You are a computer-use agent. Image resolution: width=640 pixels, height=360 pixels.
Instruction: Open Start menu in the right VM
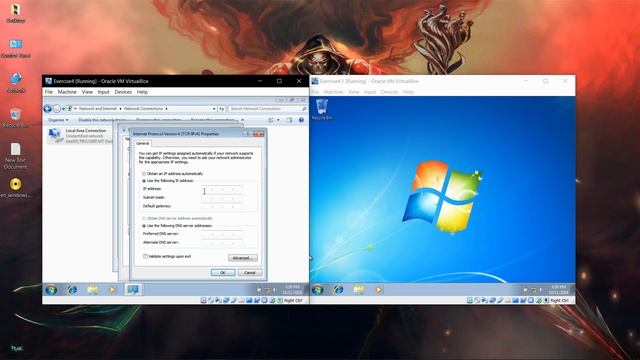click(x=318, y=290)
